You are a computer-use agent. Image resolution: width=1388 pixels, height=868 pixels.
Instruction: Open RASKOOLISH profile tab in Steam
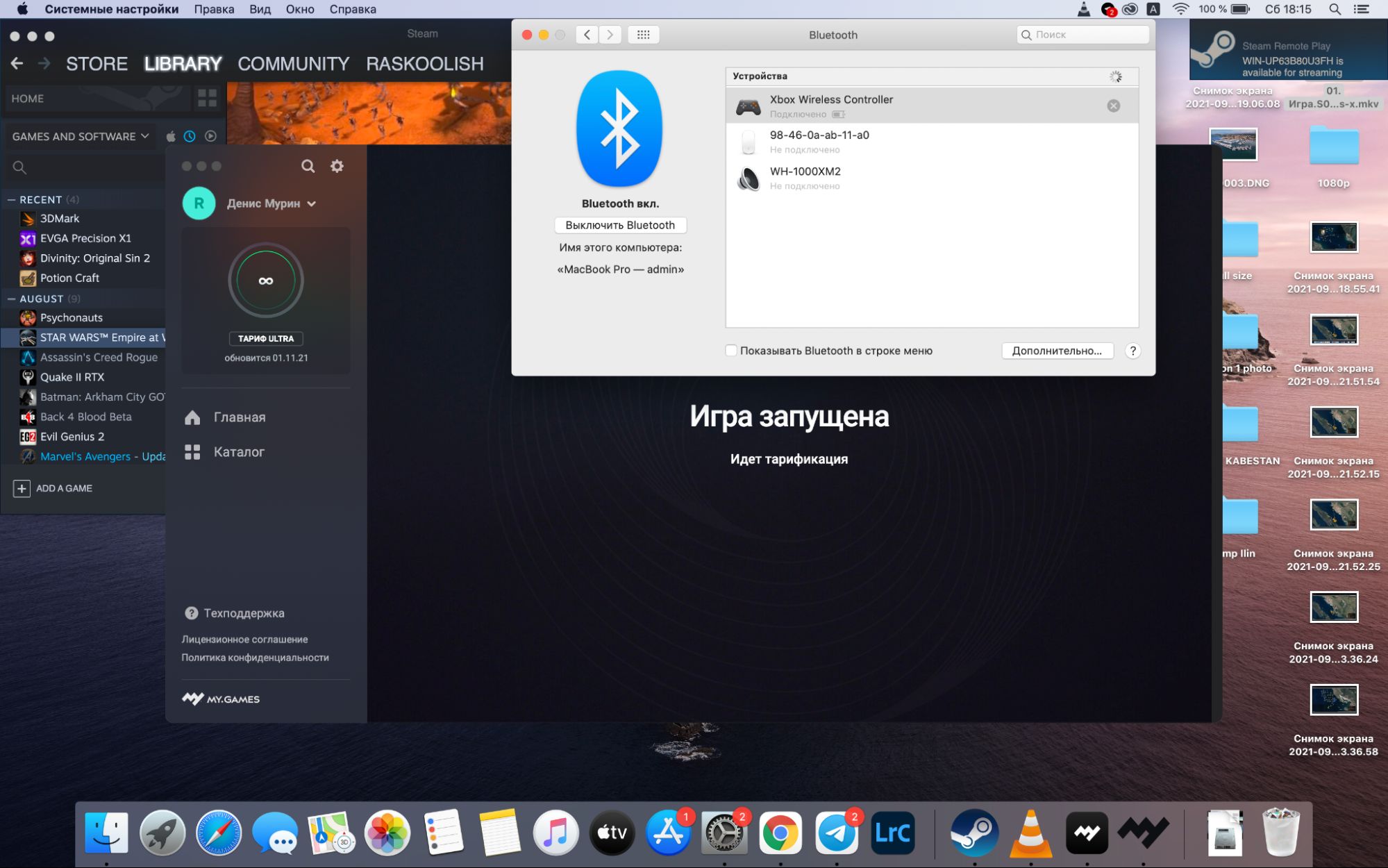tap(425, 64)
